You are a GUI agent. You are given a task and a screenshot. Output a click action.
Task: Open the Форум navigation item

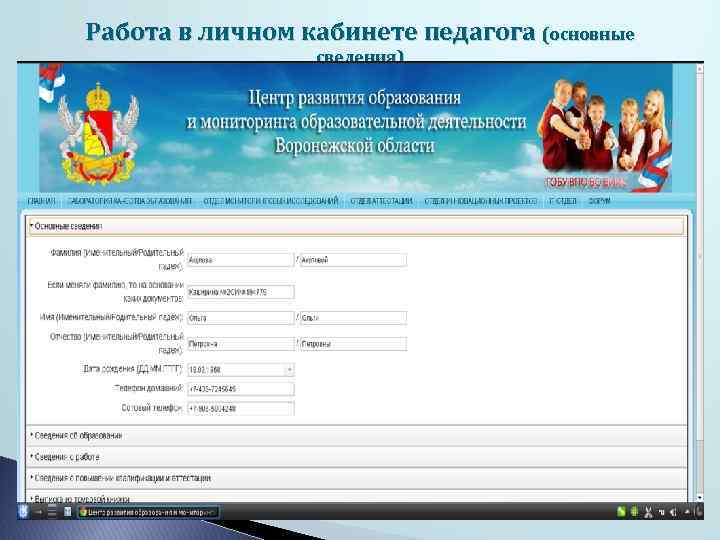tap(599, 201)
